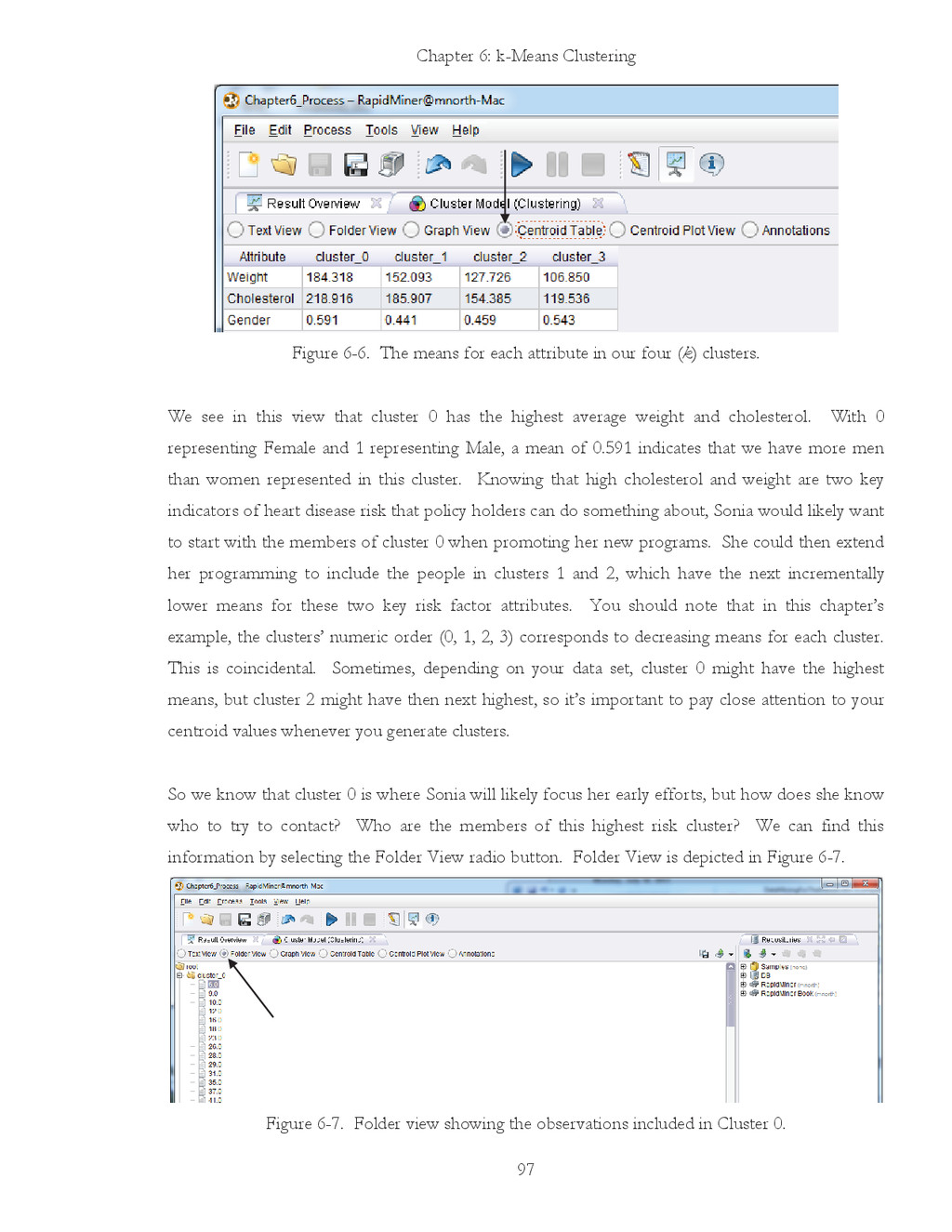Click the Open folder icon in Figure 6-7 toolbar
The height and width of the screenshot is (1232, 952).
tap(206, 919)
